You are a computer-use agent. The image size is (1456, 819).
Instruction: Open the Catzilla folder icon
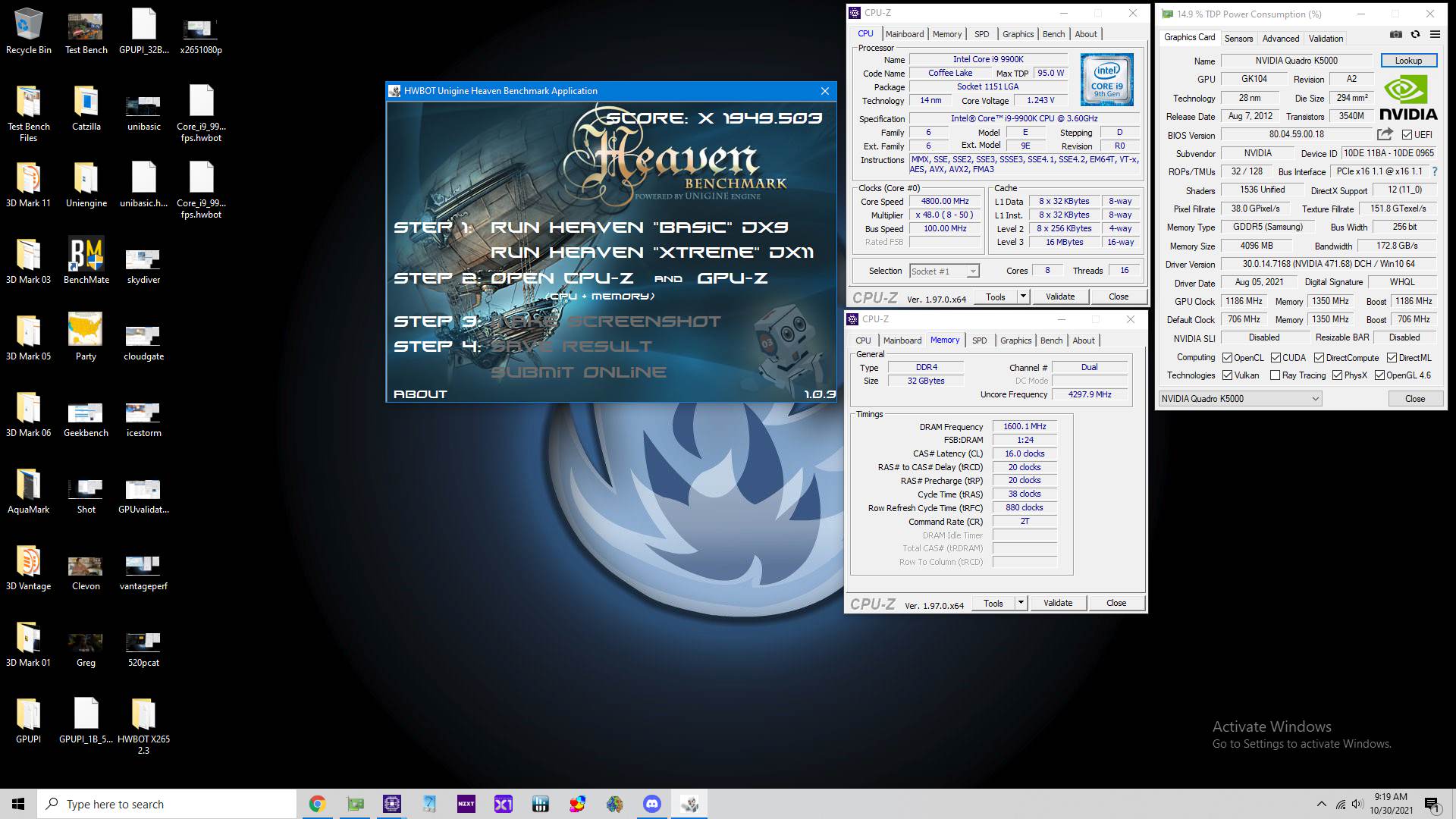[x=86, y=108]
